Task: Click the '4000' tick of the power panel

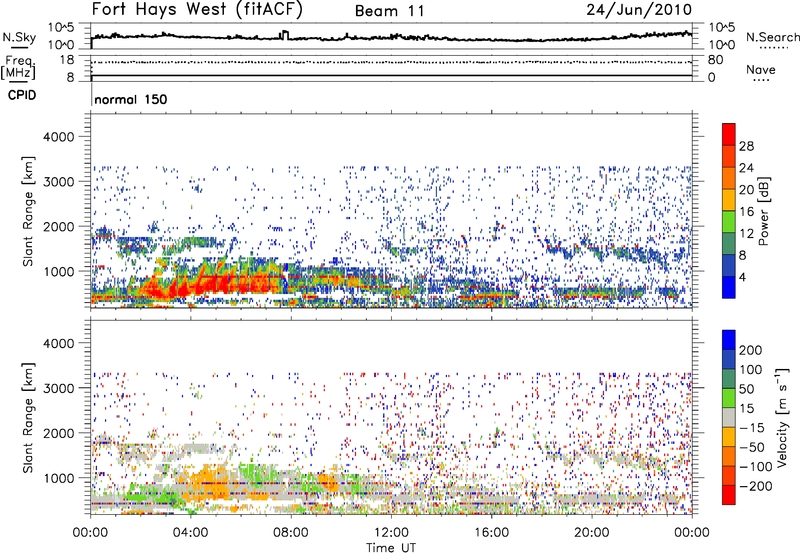Action: (x=58, y=137)
